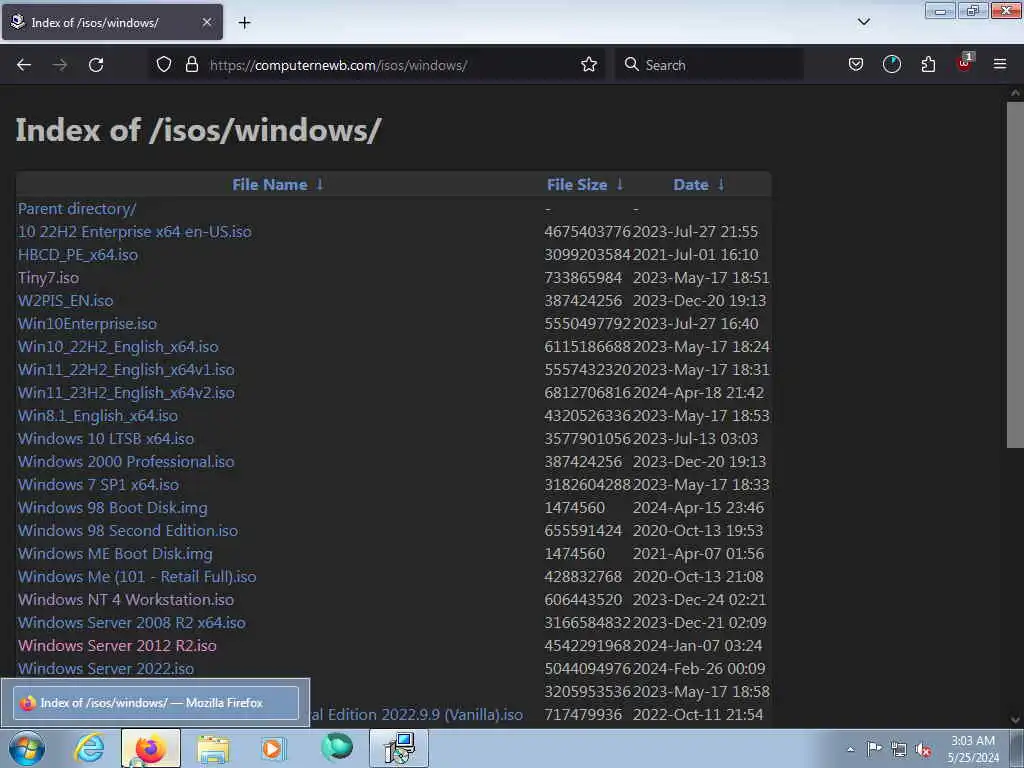Open the Action Center flag icon
This screenshot has height=768, width=1024.
(x=874, y=749)
